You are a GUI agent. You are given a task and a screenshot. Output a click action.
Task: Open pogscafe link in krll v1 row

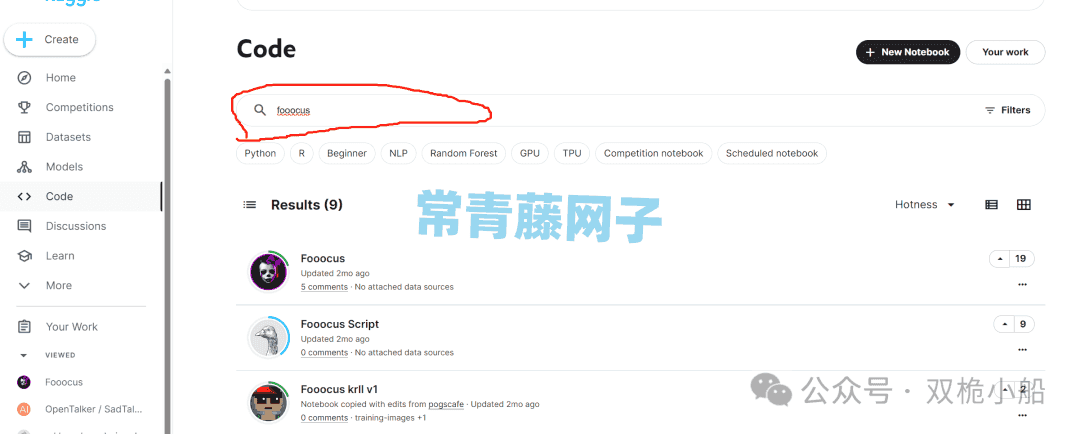(446, 404)
